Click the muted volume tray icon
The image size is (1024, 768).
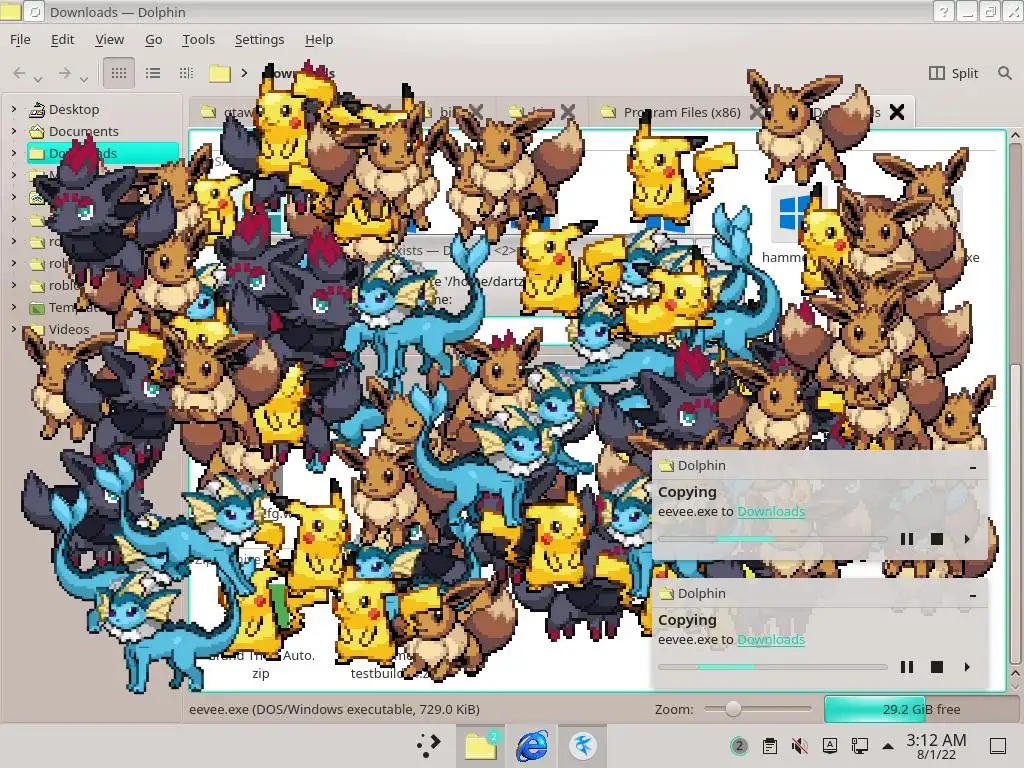click(799, 746)
